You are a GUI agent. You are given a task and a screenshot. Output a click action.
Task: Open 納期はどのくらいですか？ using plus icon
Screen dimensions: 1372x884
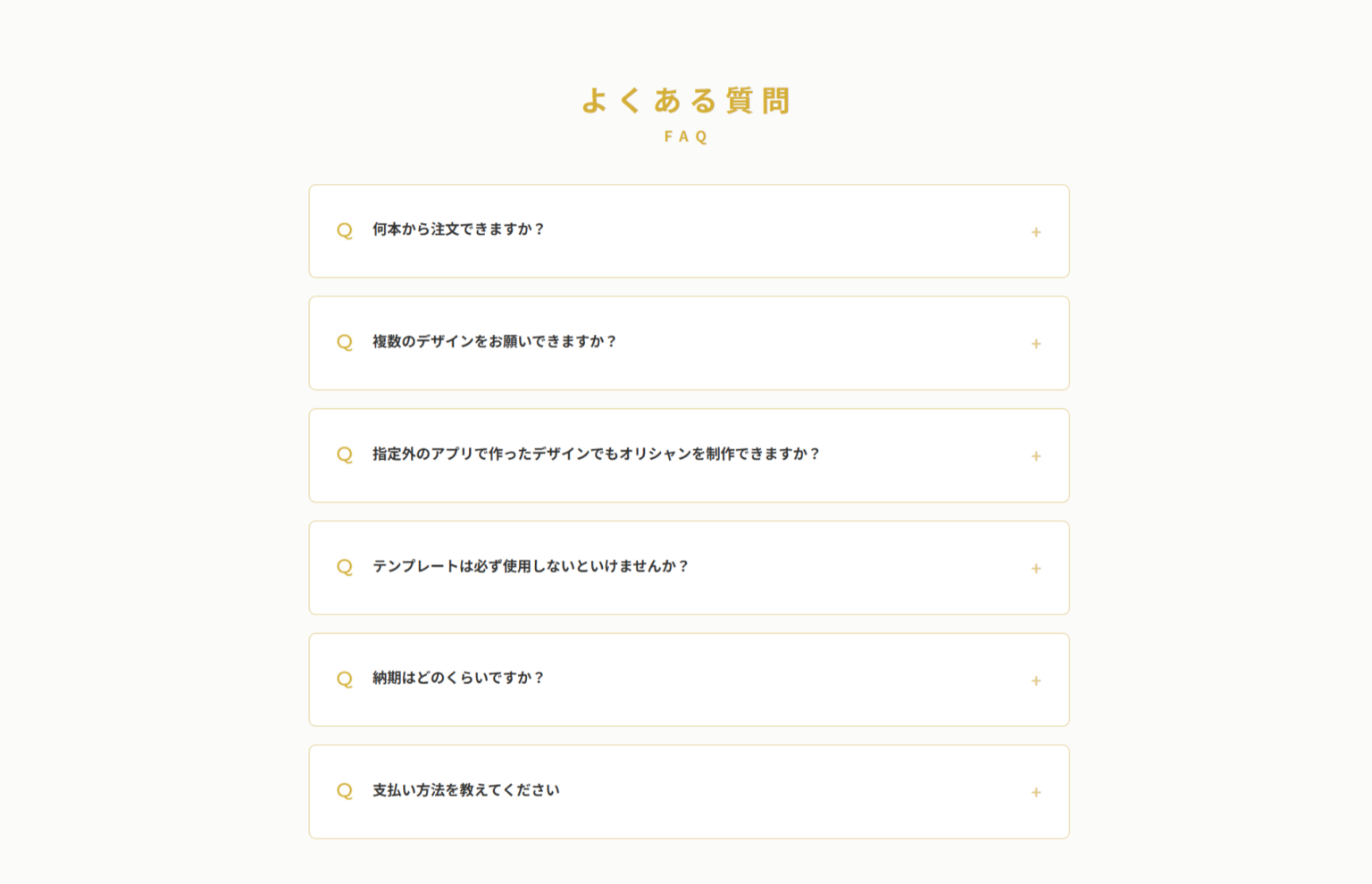[x=1036, y=681]
